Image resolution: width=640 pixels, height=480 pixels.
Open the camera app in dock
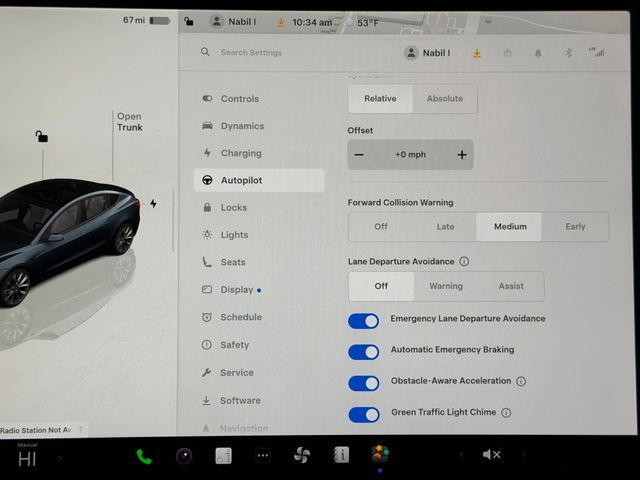click(183, 456)
